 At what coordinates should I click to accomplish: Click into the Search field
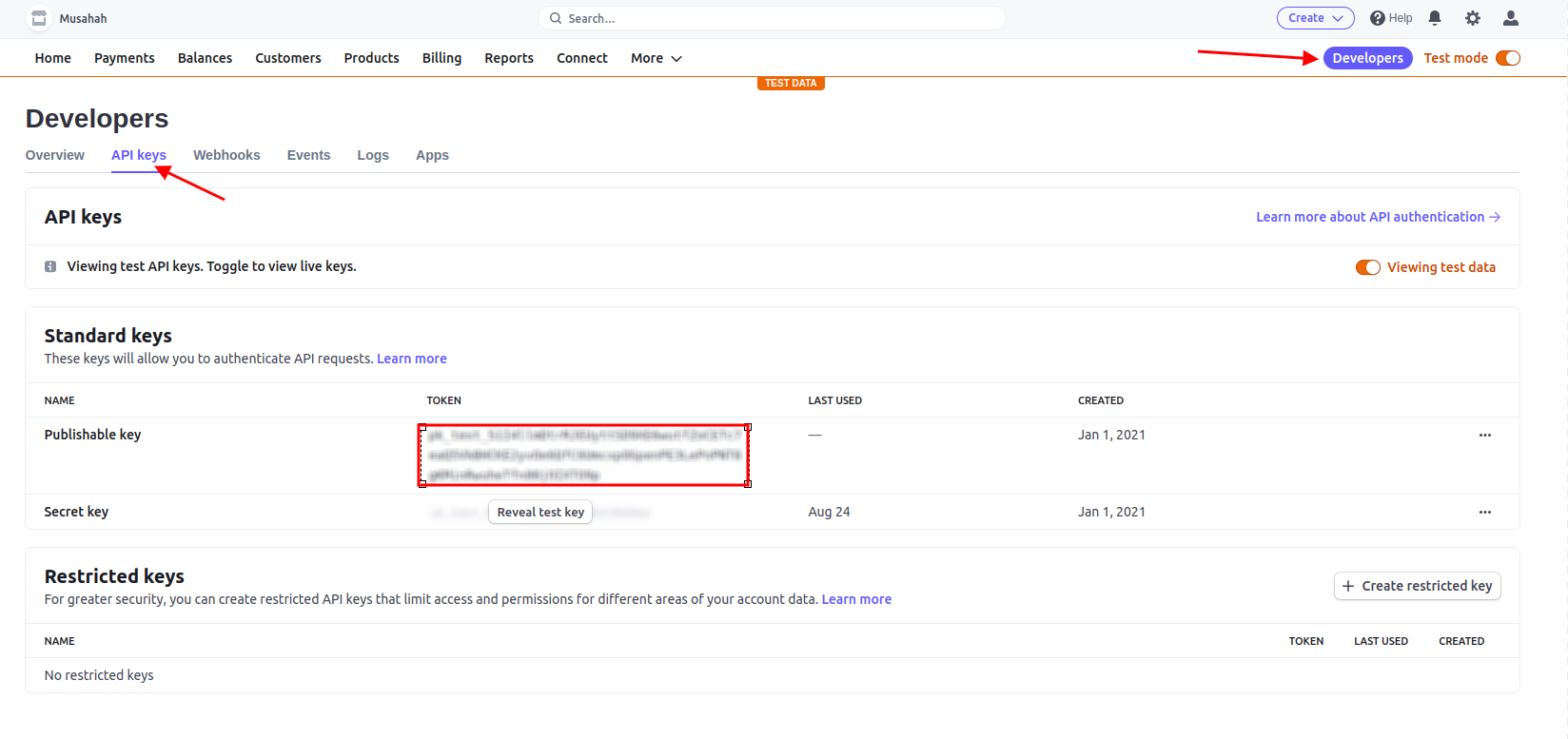tap(772, 18)
